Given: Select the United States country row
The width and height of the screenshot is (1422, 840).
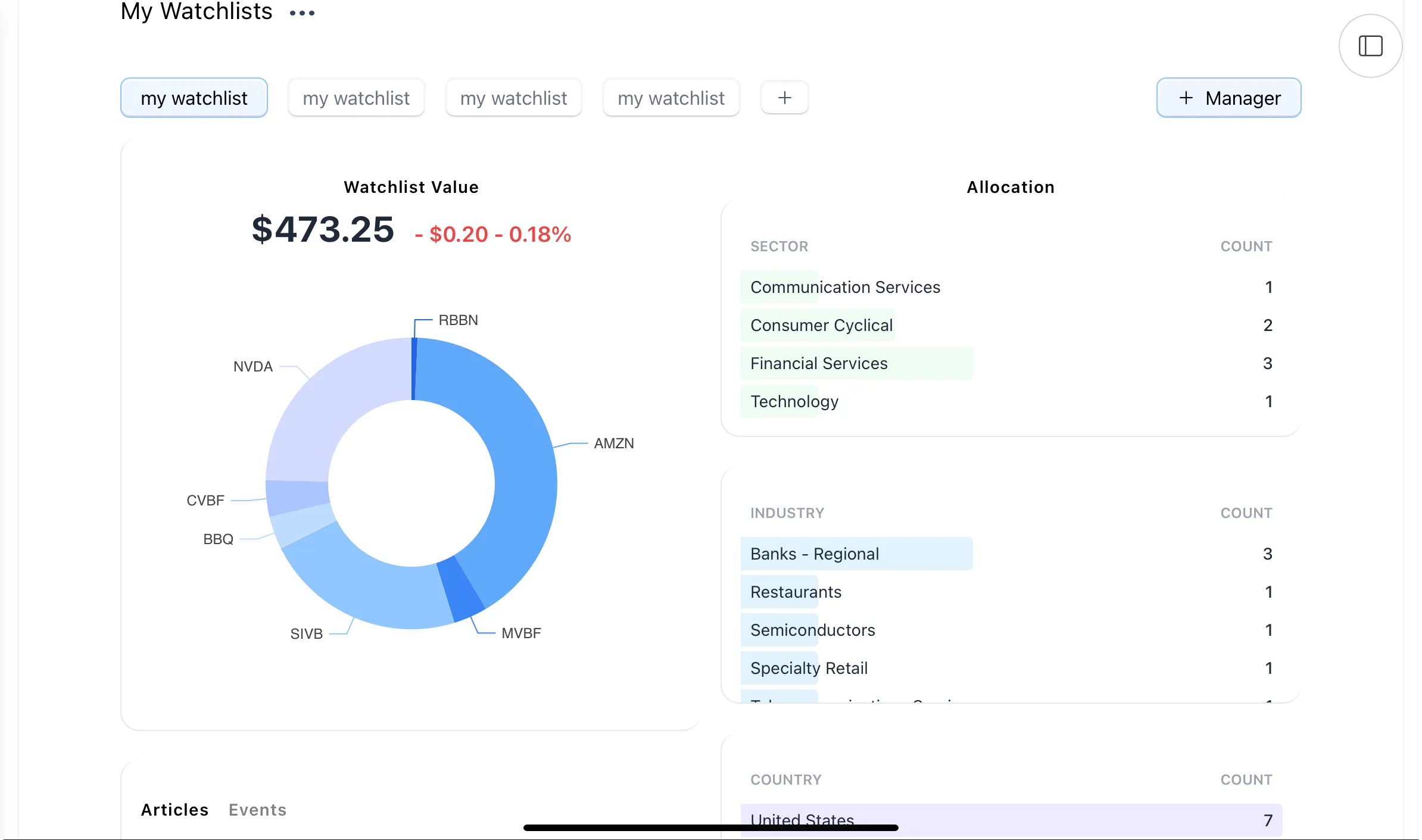Looking at the screenshot, I should tap(1011, 821).
